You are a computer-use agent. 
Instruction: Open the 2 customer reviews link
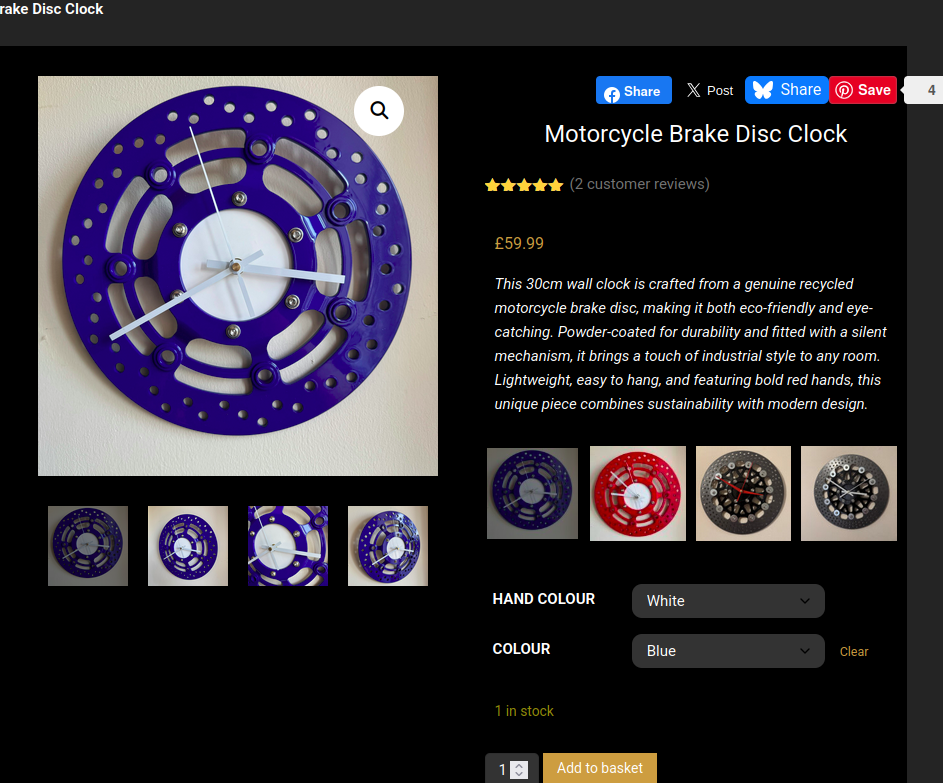click(639, 184)
